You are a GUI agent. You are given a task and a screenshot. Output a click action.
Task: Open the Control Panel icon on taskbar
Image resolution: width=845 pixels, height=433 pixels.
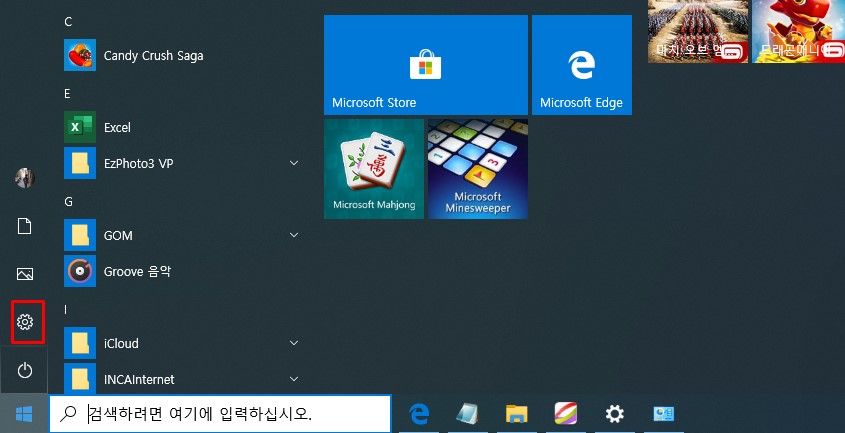click(663, 414)
